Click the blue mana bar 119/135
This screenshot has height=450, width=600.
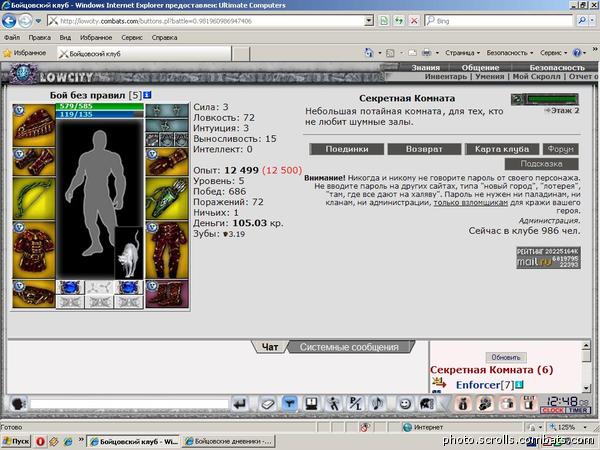pos(99,114)
